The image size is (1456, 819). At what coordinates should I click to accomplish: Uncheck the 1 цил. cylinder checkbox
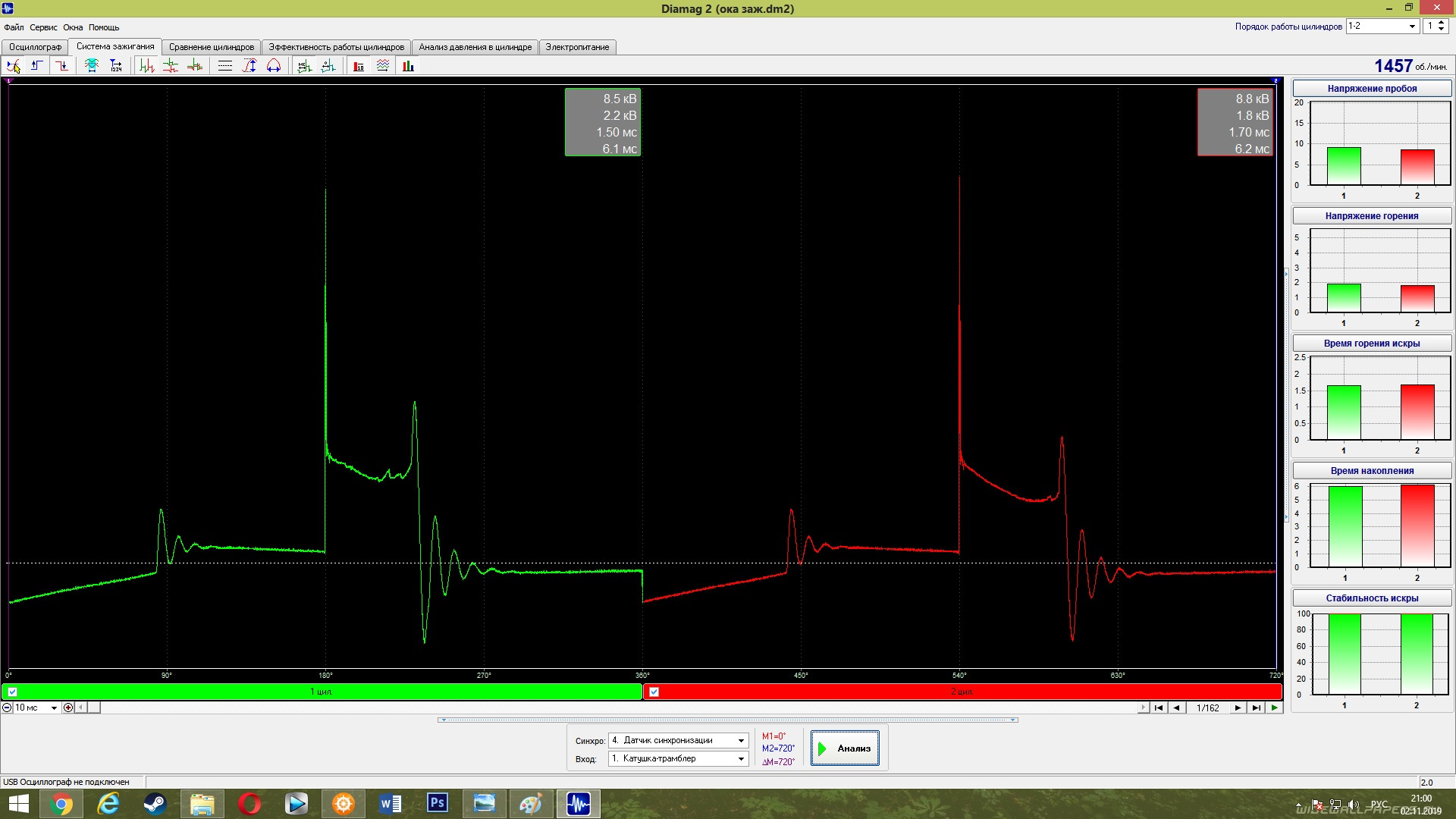(12, 692)
